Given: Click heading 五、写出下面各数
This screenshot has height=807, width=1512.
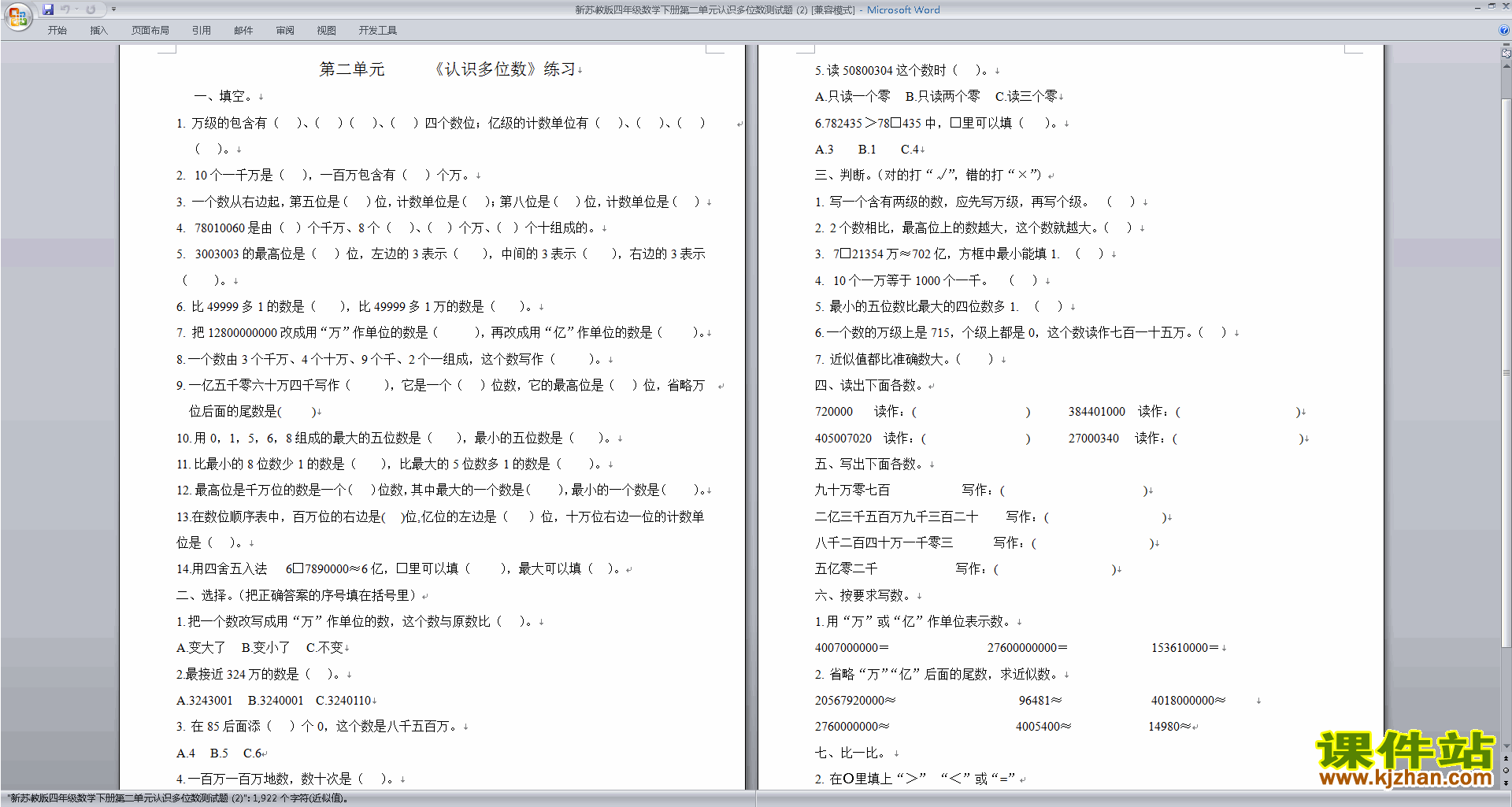Looking at the screenshot, I should [869, 464].
